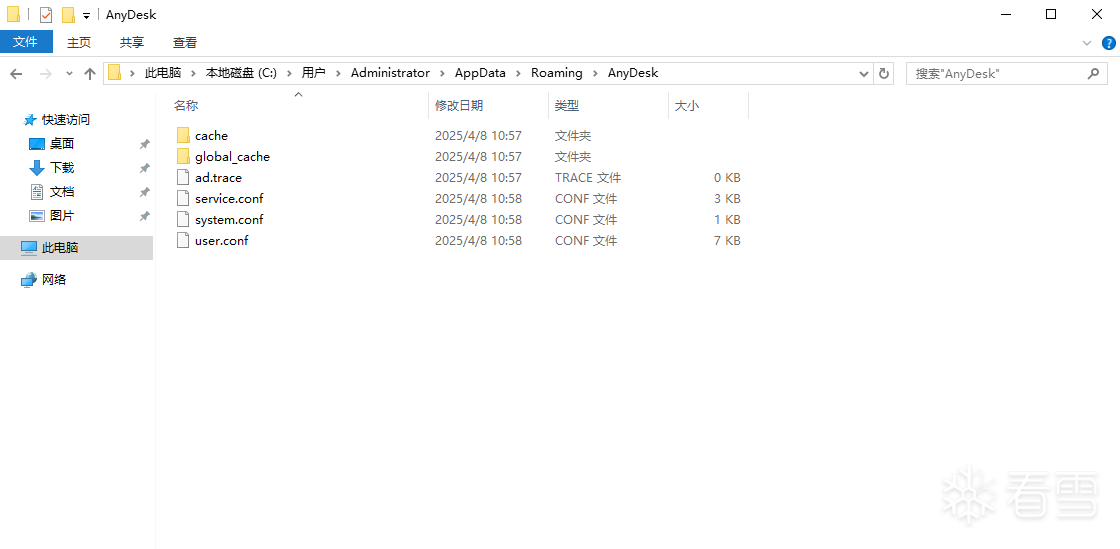This screenshot has height=549, width=1120.
Task: Click the 网络 network icon
Action: (x=29, y=280)
